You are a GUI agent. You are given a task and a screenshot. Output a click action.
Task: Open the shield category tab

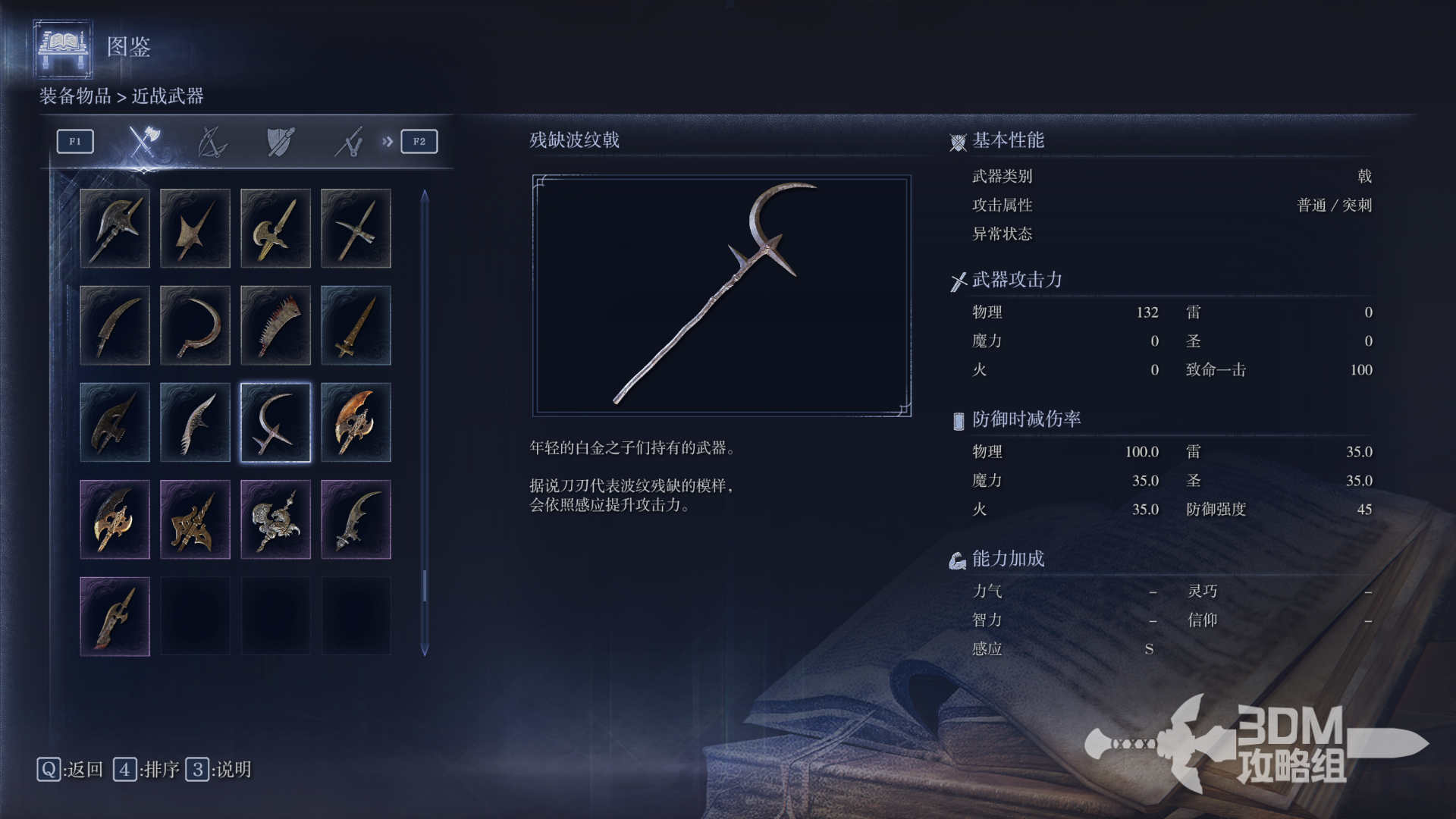click(281, 141)
